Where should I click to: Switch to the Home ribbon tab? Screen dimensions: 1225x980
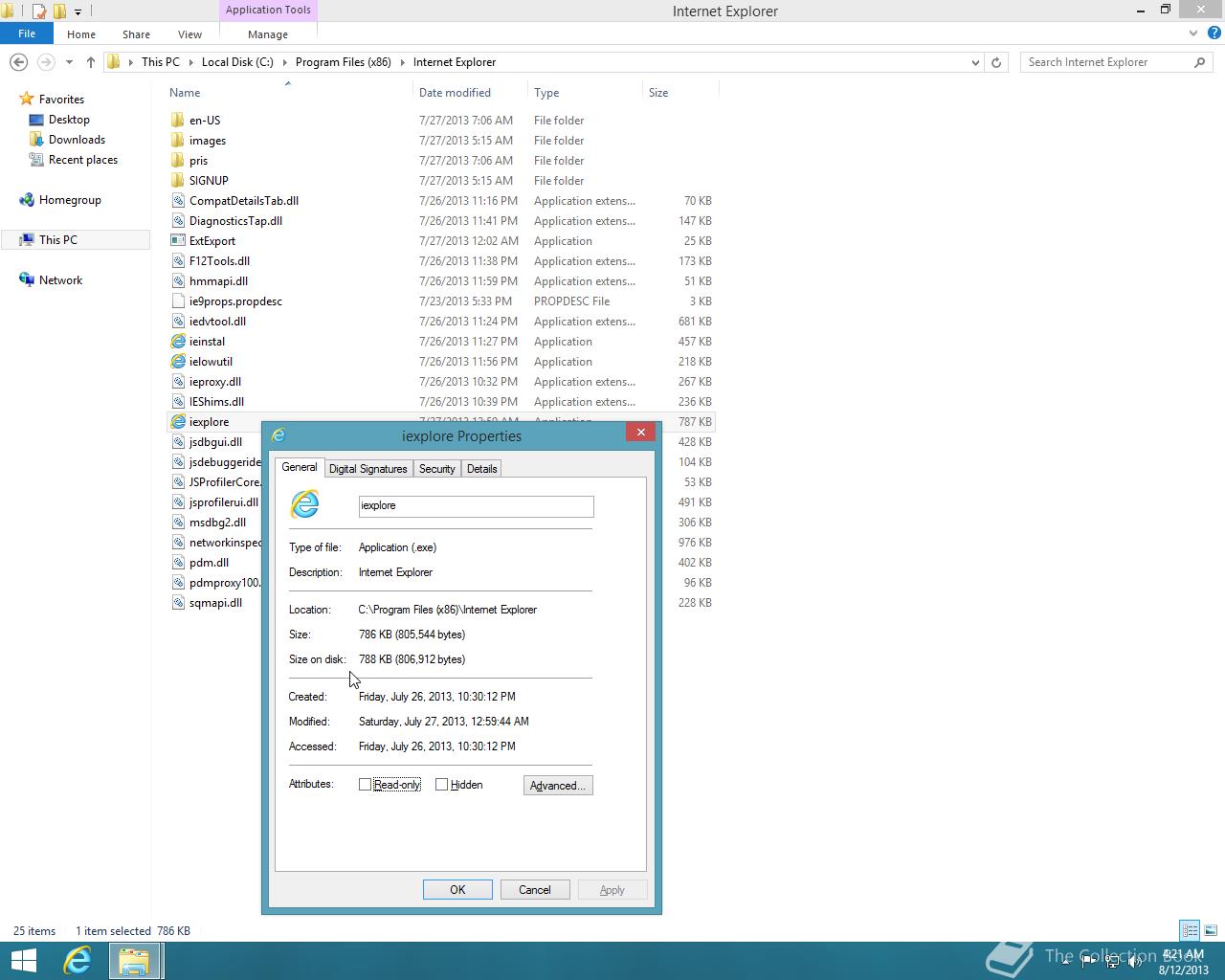click(x=81, y=34)
